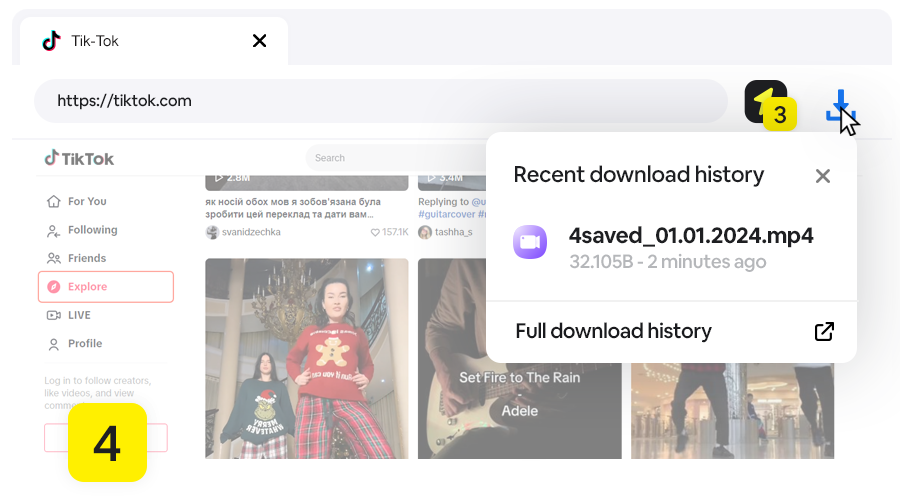
Task: Click the purple video file icon
Action: (530, 242)
